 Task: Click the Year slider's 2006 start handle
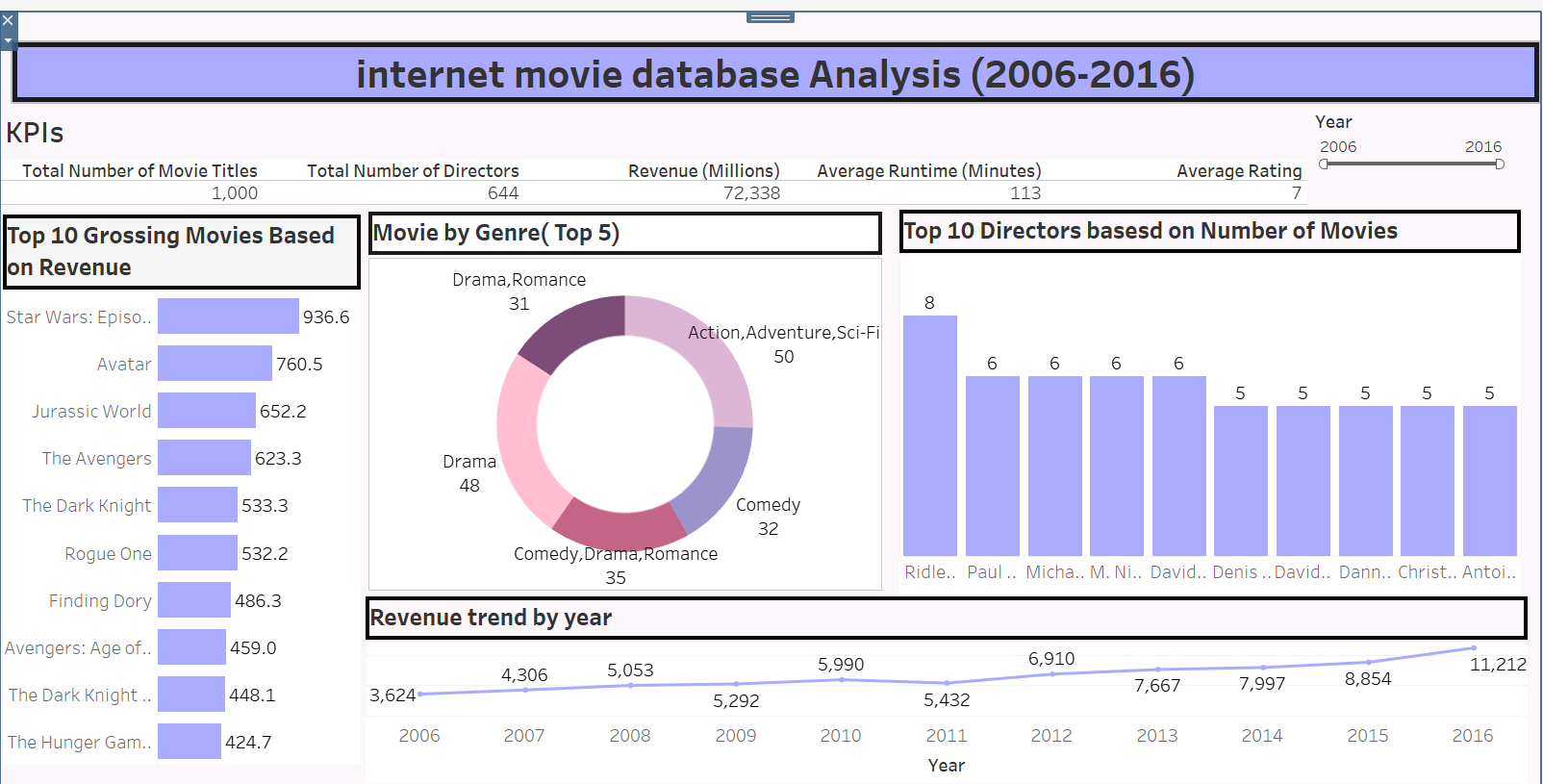(1324, 164)
